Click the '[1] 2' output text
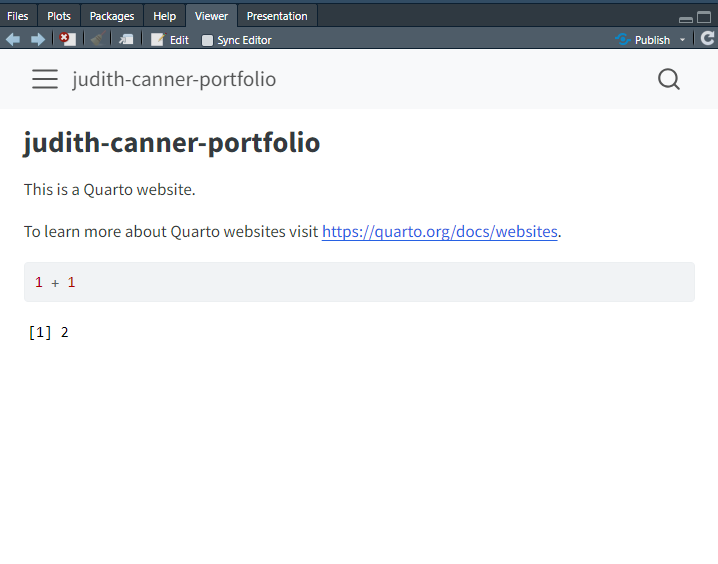Image resolution: width=718 pixels, height=564 pixels. pyautogui.click(x=49, y=332)
